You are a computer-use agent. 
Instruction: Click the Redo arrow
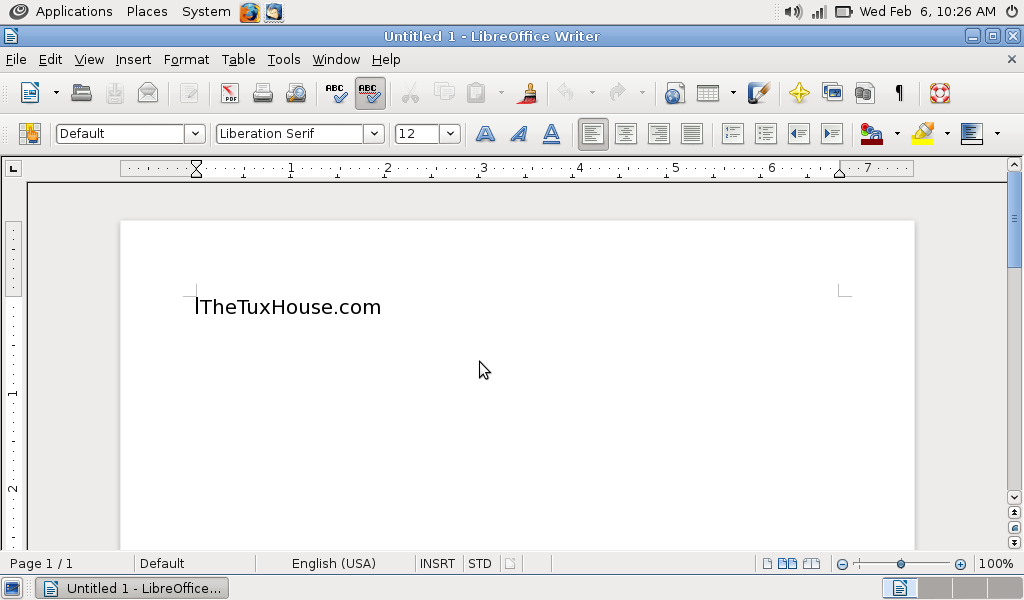tap(617, 93)
